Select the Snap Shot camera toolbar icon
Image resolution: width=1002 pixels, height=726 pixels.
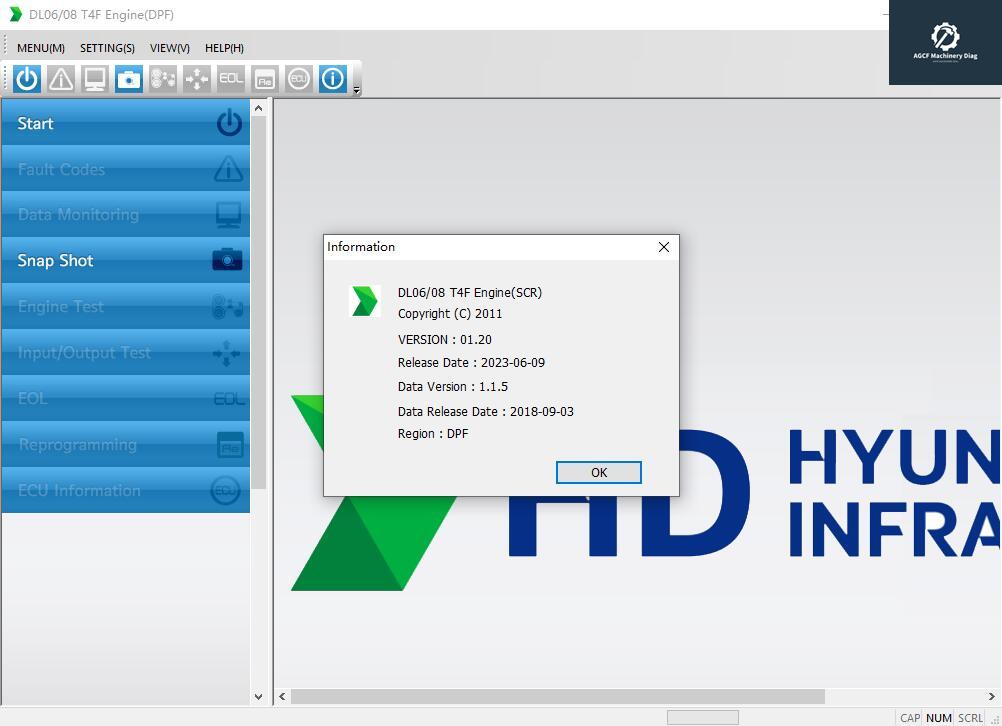(x=129, y=79)
